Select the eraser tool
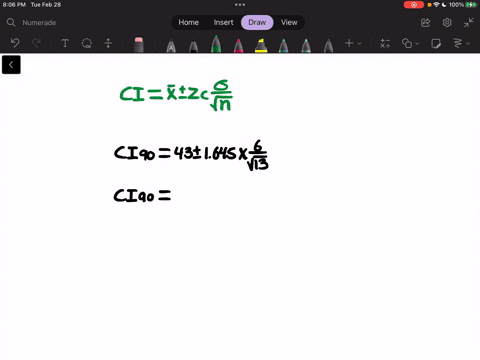The image size is (480, 360). [139, 45]
